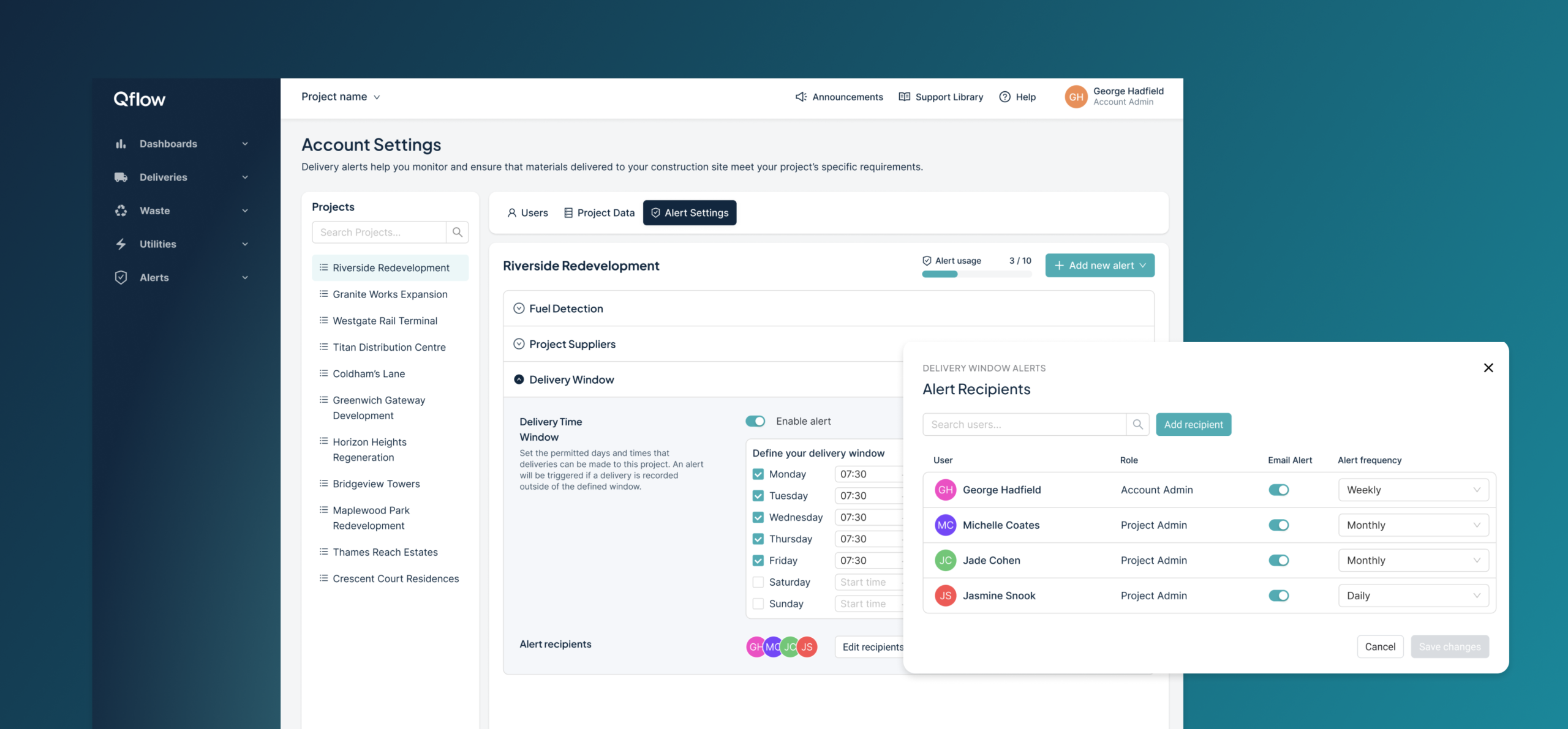The height and width of the screenshot is (729, 1568).
Task: Click the Waste recycle icon
Action: click(121, 211)
